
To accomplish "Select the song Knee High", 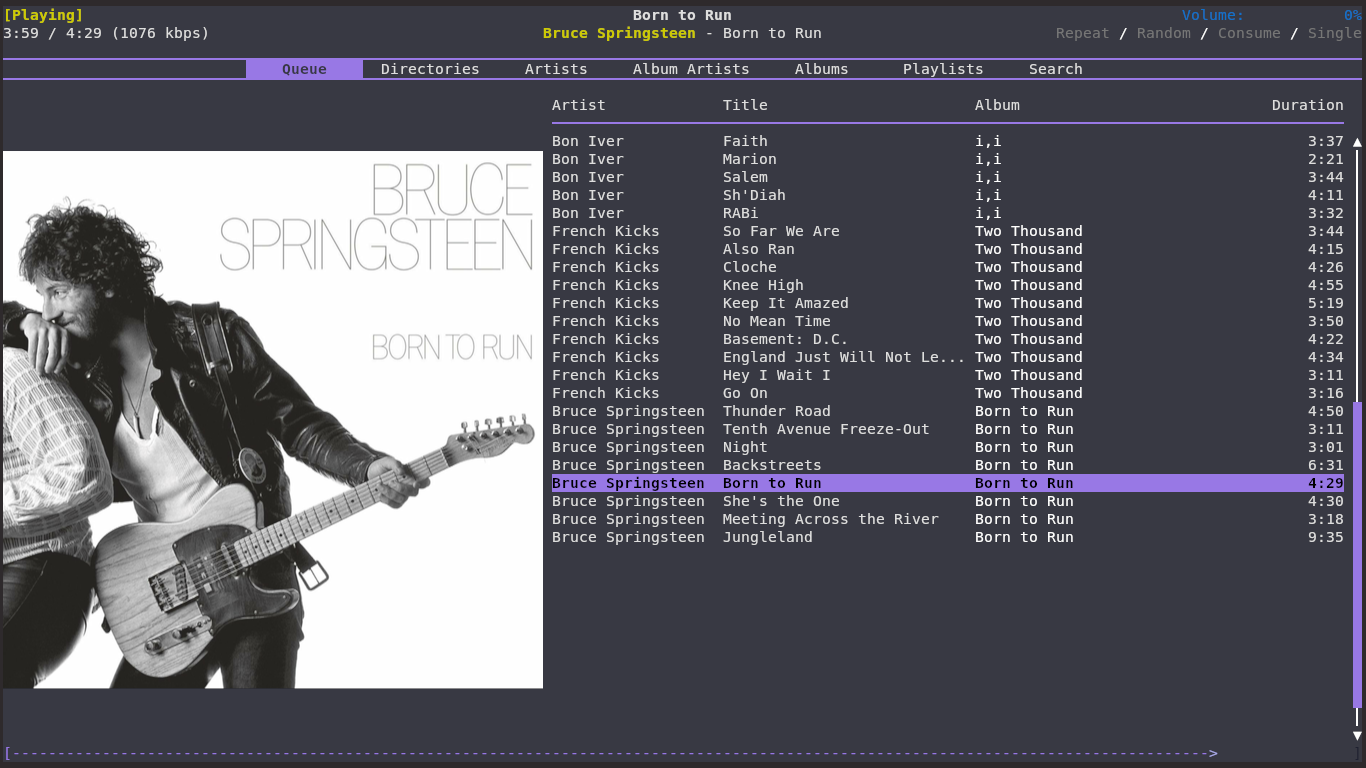I will tap(948, 285).
